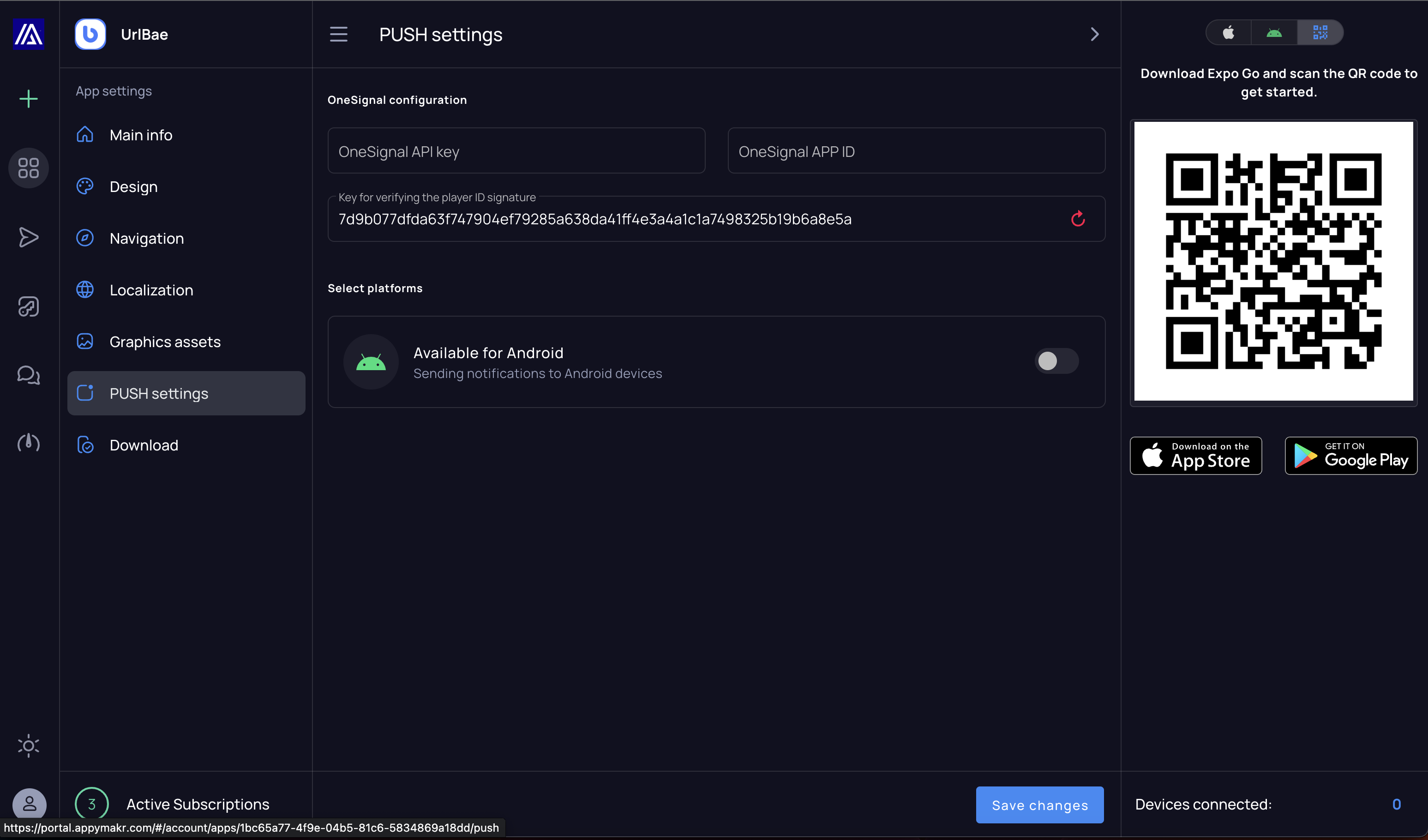Expand the right chevron beside PUSH settings
This screenshot has height=840, width=1428.
coord(1095,34)
